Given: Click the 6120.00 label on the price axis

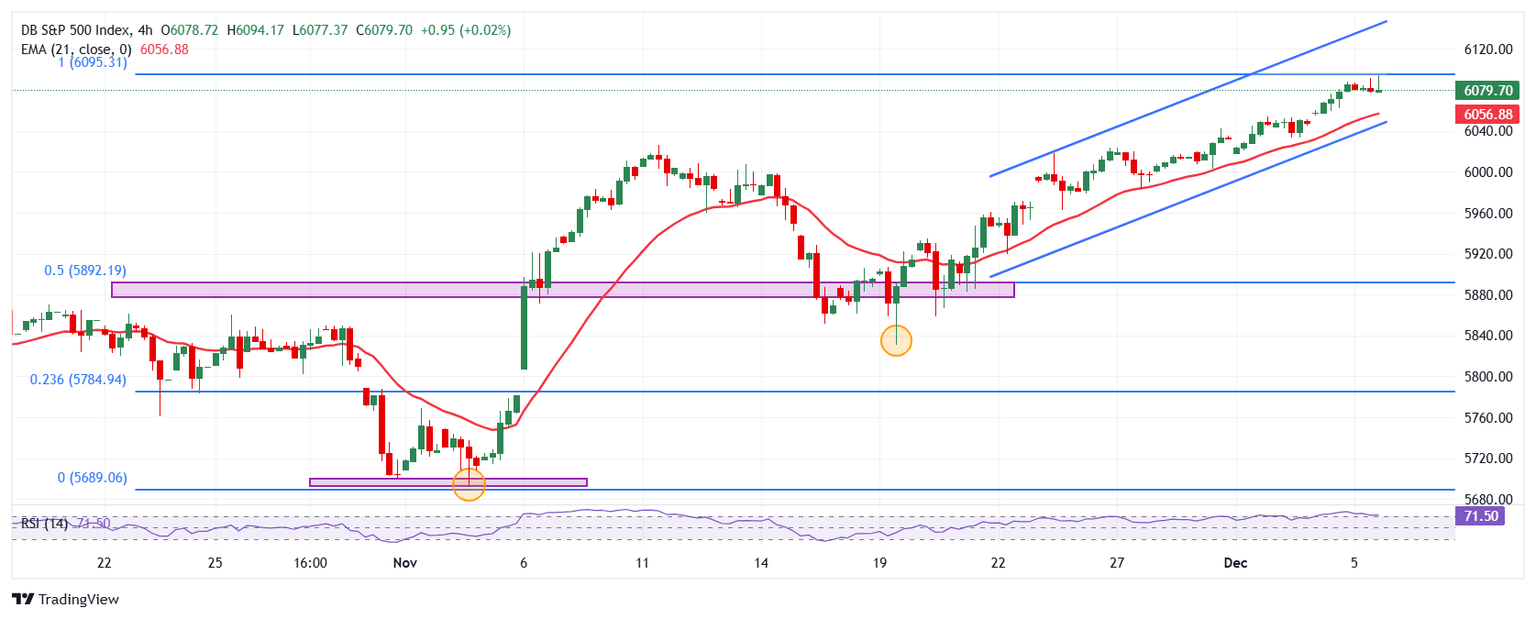Looking at the screenshot, I should tap(1483, 49).
